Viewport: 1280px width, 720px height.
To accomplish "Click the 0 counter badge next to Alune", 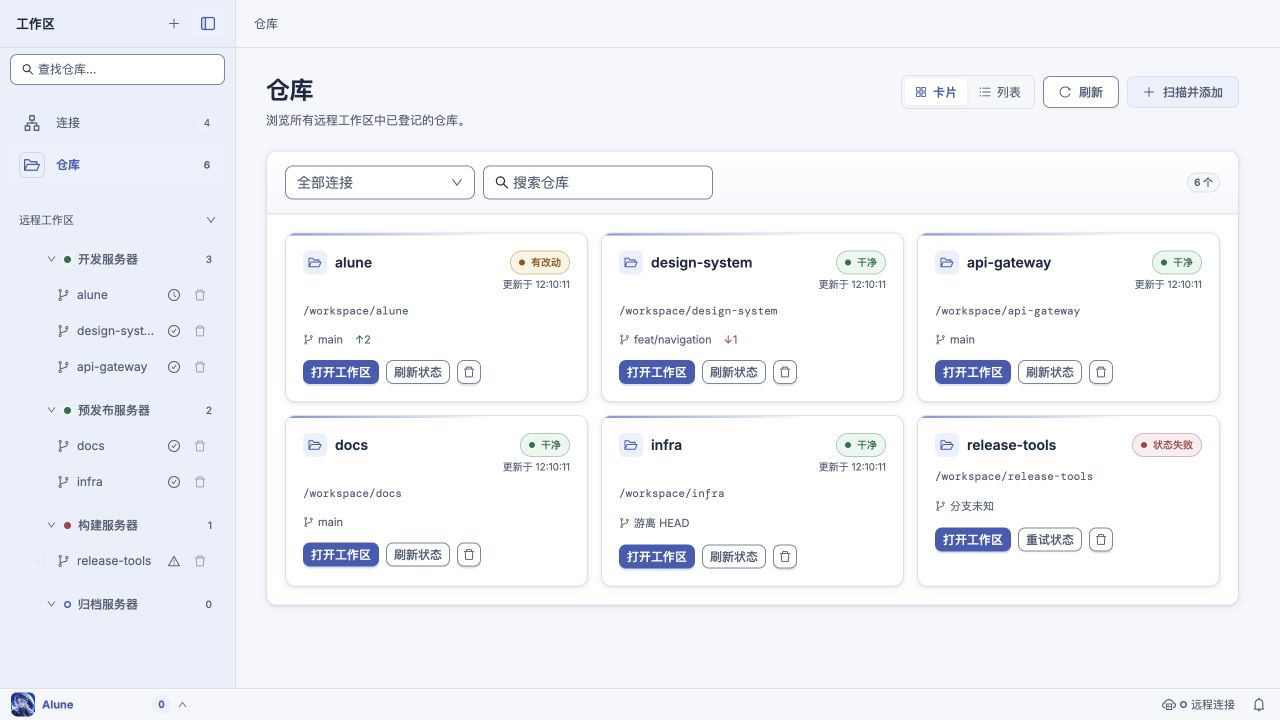I will pos(161,705).
